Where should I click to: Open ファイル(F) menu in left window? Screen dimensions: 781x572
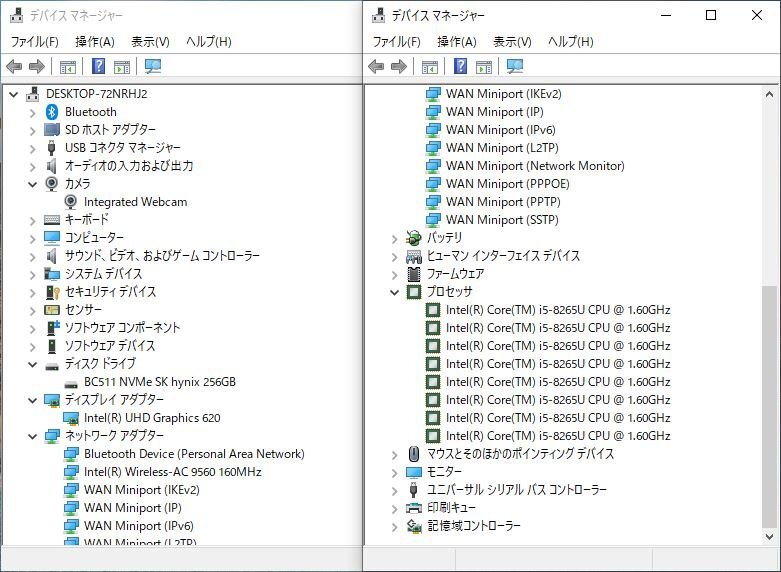click(x=34, y=41)
